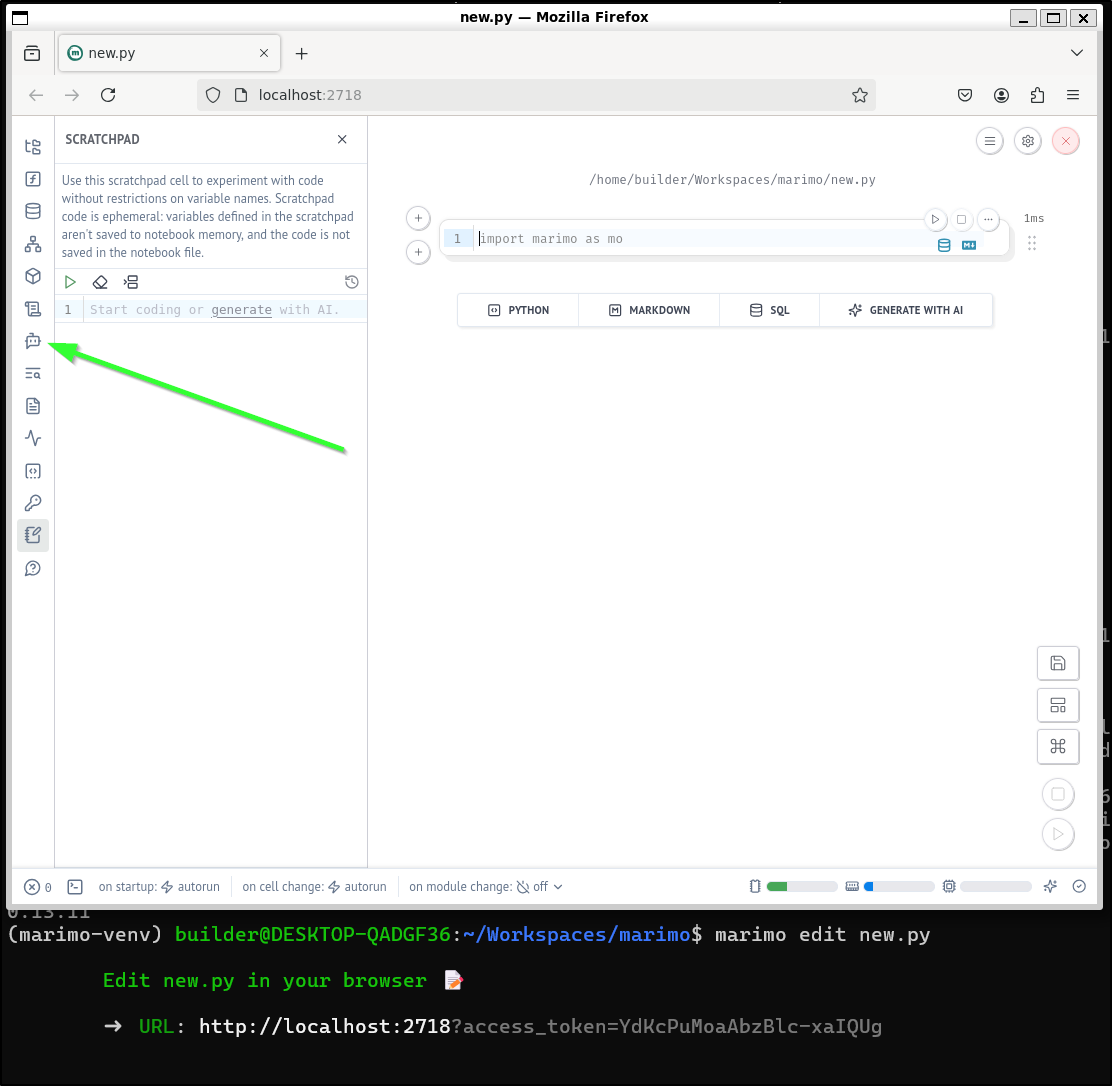The width and height of the screenshot is (1112, 1086).
Task: Open the tracing sidebar panel
Action: click(x=33, y=438)
